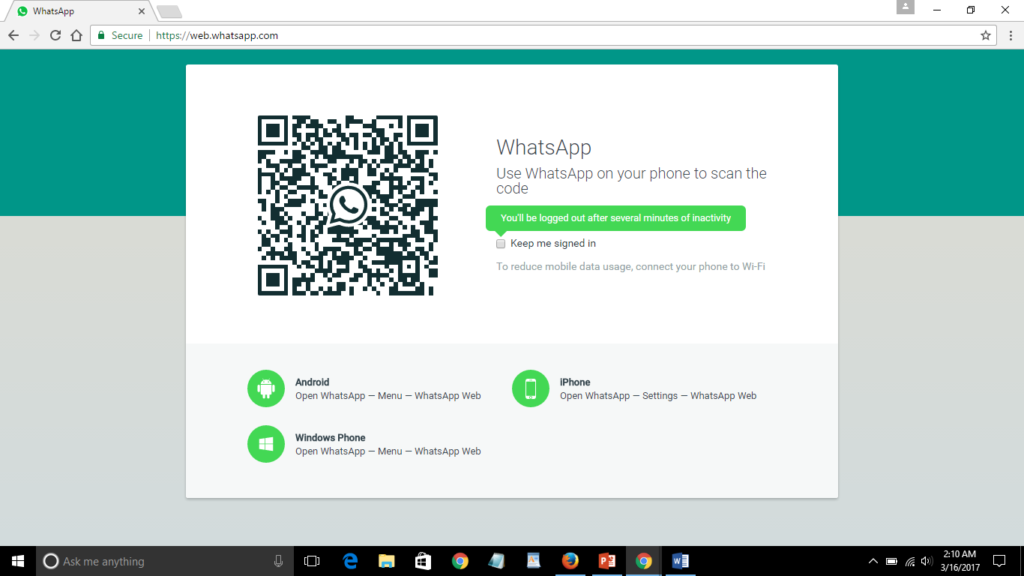Image resolution: width=1024 pixels, height=576 pixels.
Task: Click the active Chrome taskbar icon
Action: click(643, 561)
